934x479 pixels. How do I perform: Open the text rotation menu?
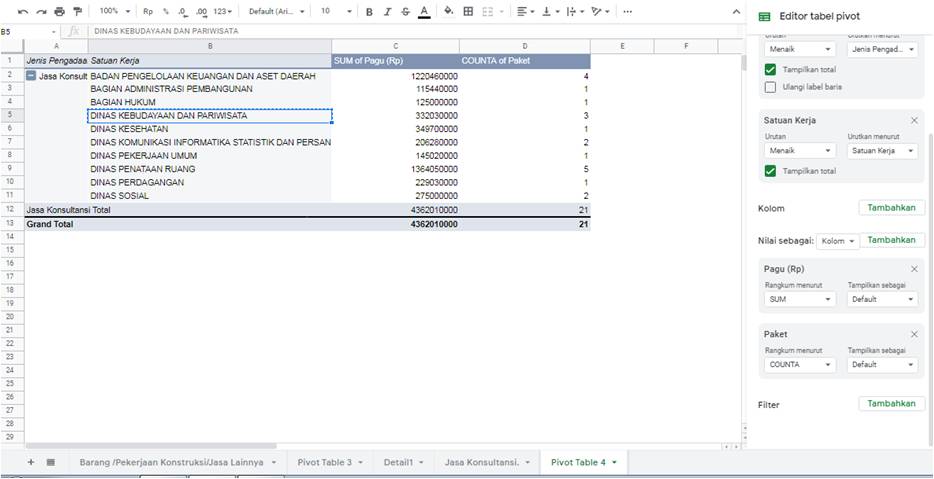(x=599, y=11)
